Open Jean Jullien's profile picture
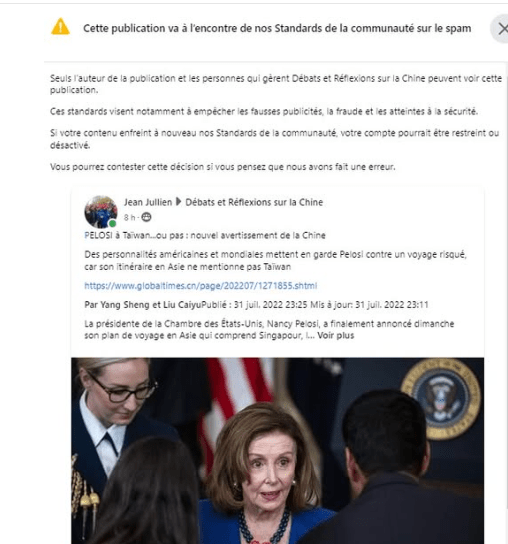The image size is (508, 544). pyautogui.click(x=101, y=211)
